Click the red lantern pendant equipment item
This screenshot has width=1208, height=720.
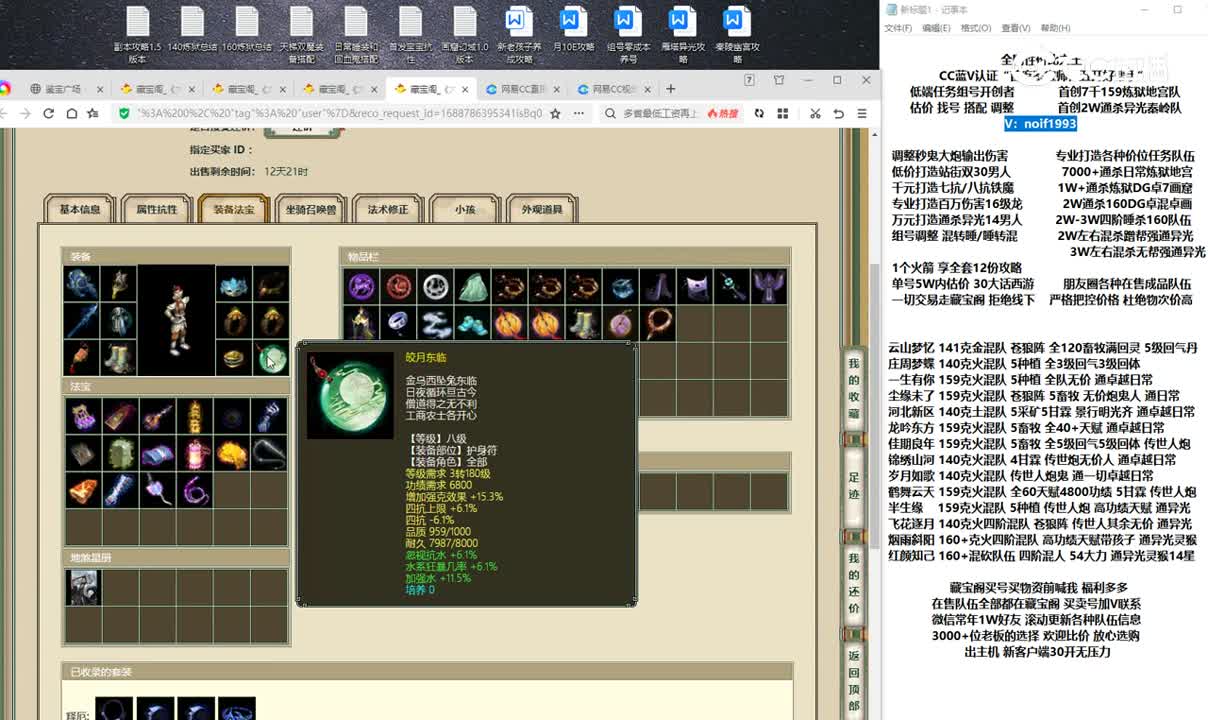click(81, 357)
